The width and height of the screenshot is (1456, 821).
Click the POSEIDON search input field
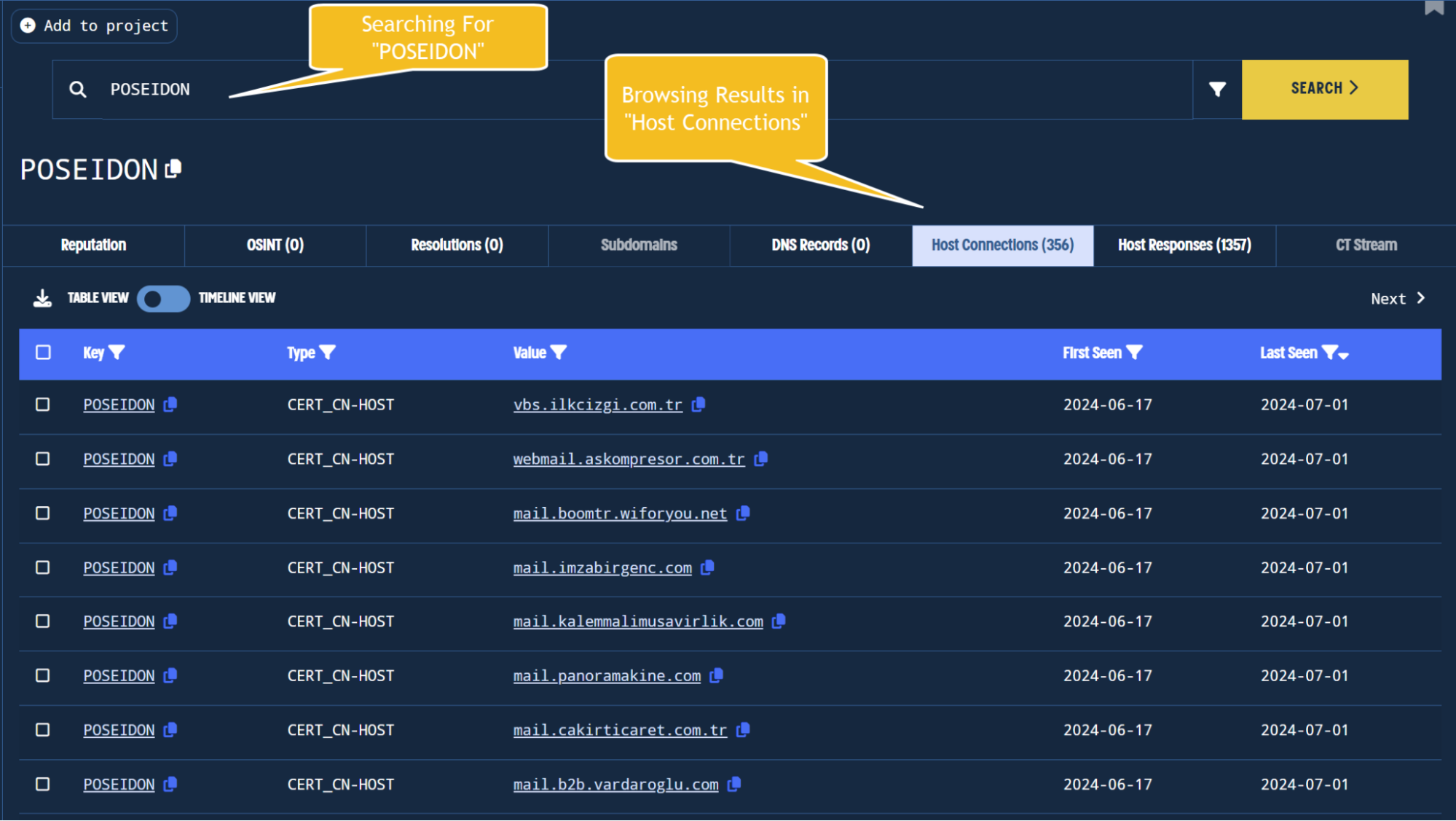[622, 89]
